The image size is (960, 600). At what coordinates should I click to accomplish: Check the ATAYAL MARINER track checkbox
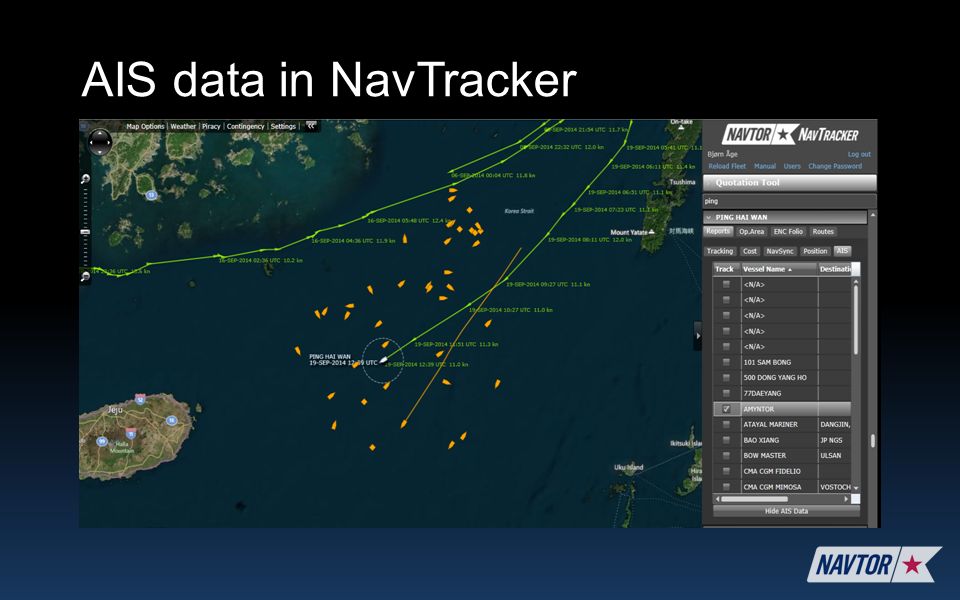(727, 424)
